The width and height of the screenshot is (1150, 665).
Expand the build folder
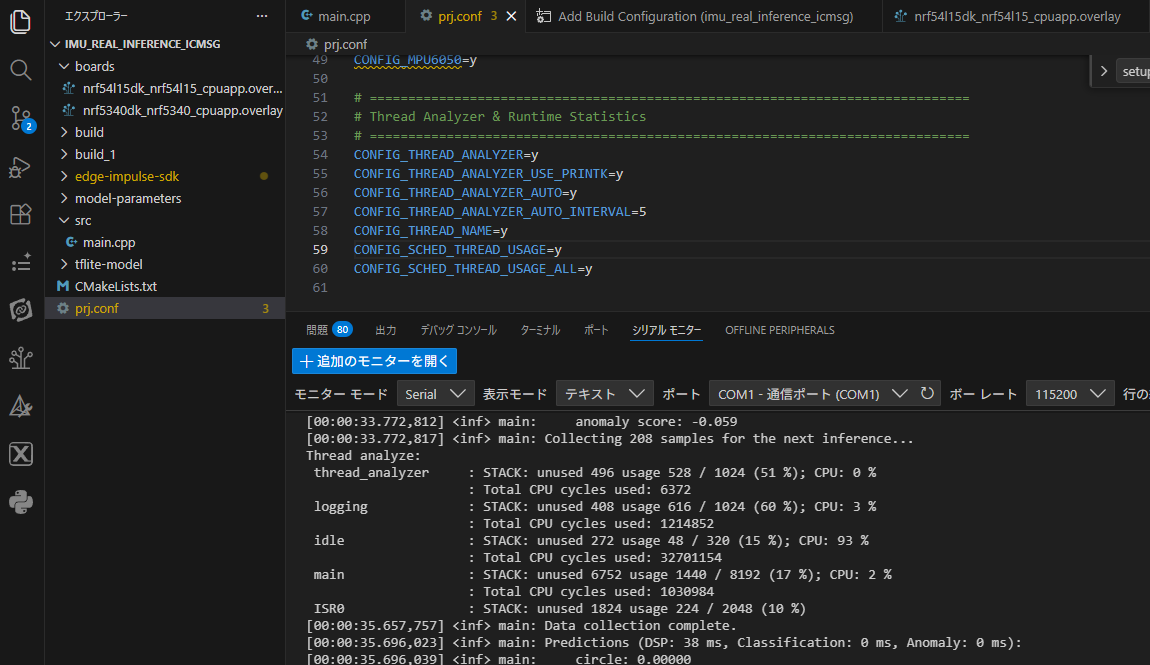(89, 132)
